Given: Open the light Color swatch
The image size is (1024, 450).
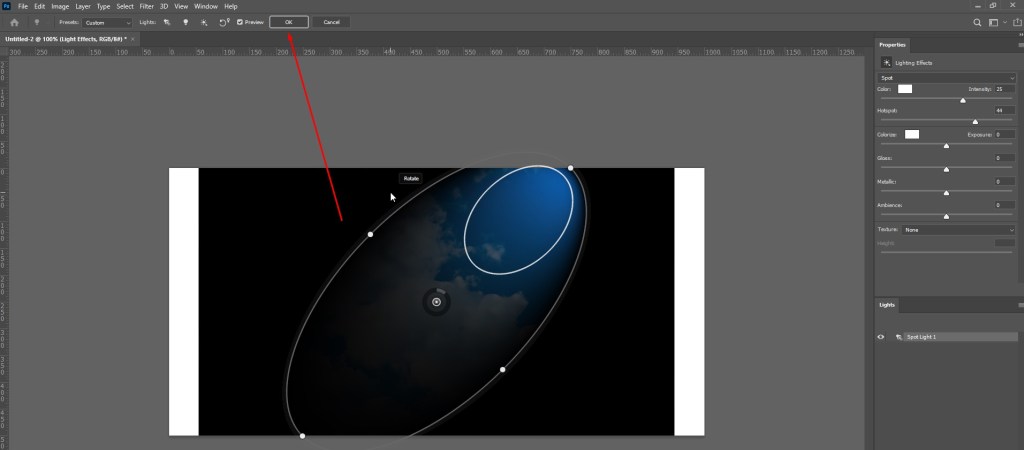Looking at the screenshot, I should [904, 89].
